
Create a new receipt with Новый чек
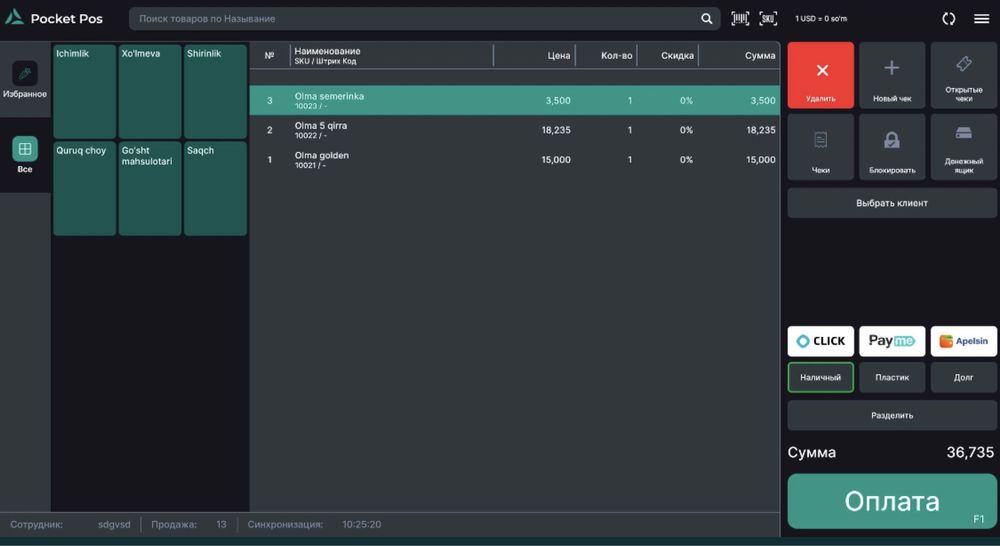point(892,75)
